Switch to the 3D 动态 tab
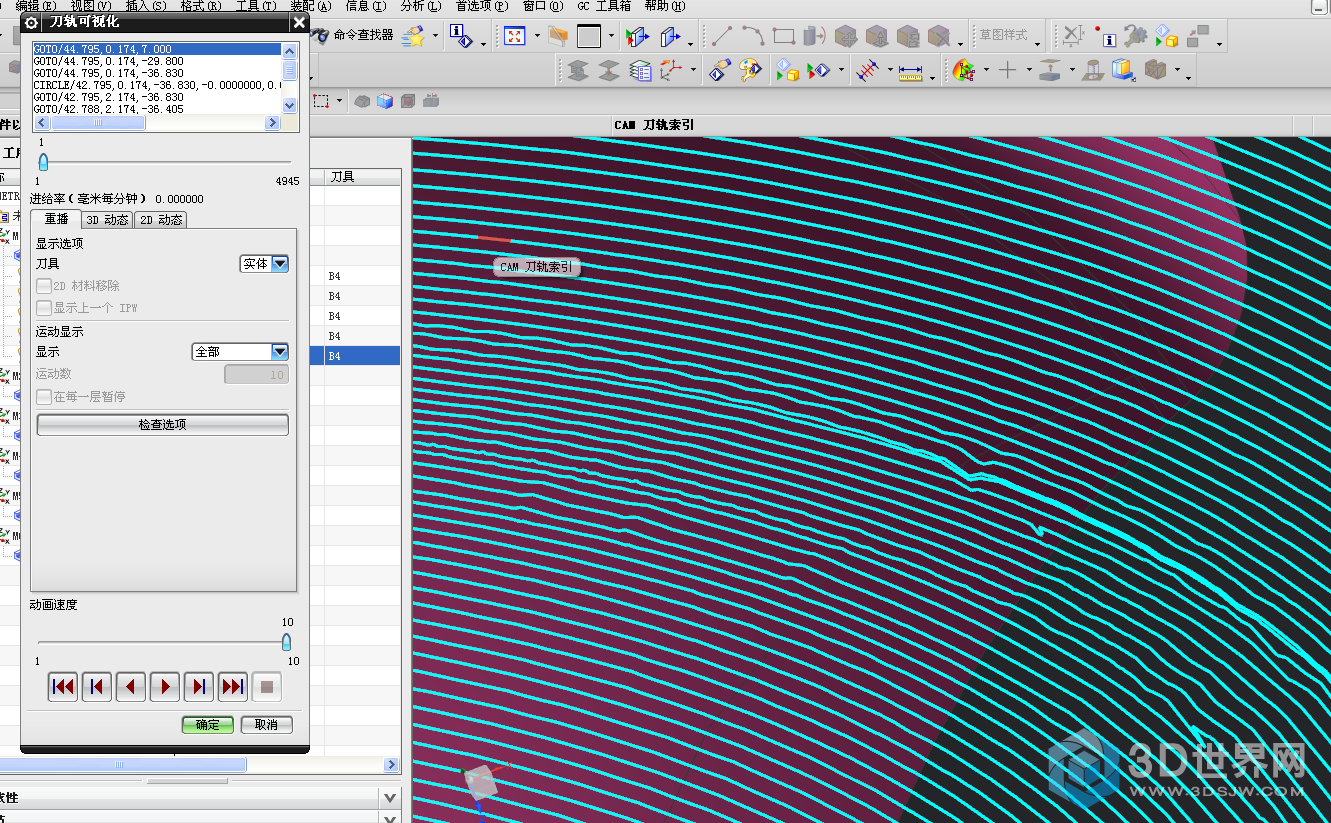This screenshot has height=823, width=1331. click(x=107, y=220)
